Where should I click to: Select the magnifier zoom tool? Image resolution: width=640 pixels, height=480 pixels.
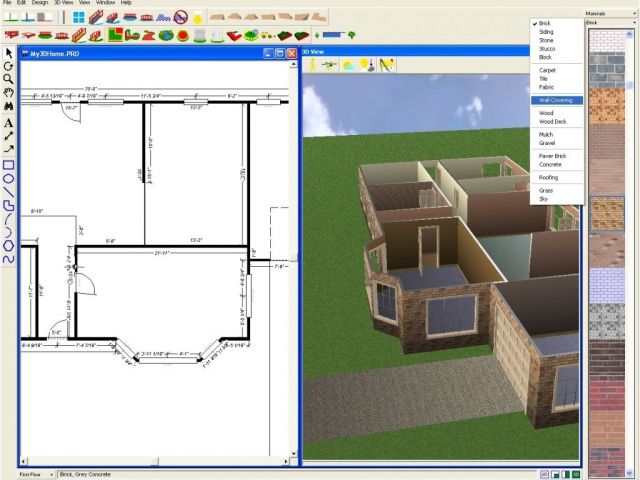tap(8, 79)
